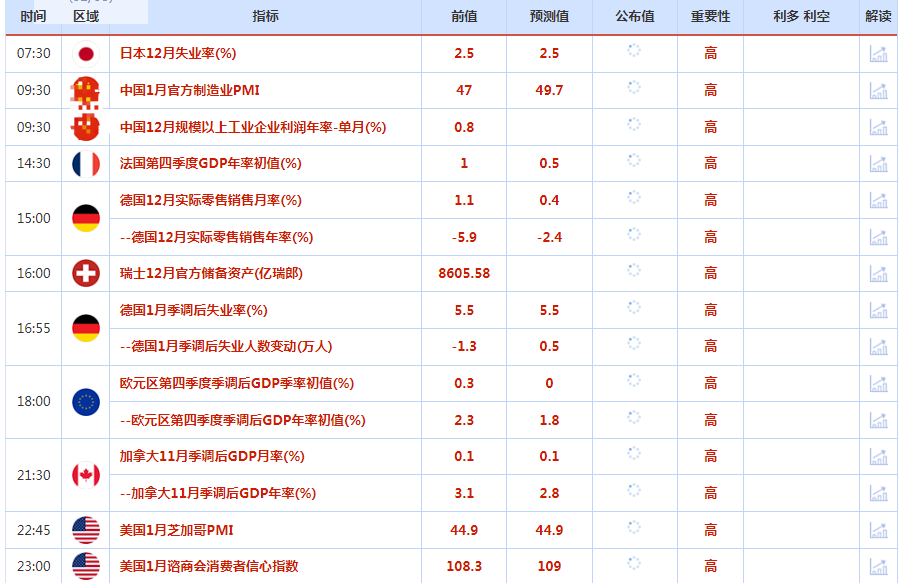Click the France flag icon

coord(86,164)
